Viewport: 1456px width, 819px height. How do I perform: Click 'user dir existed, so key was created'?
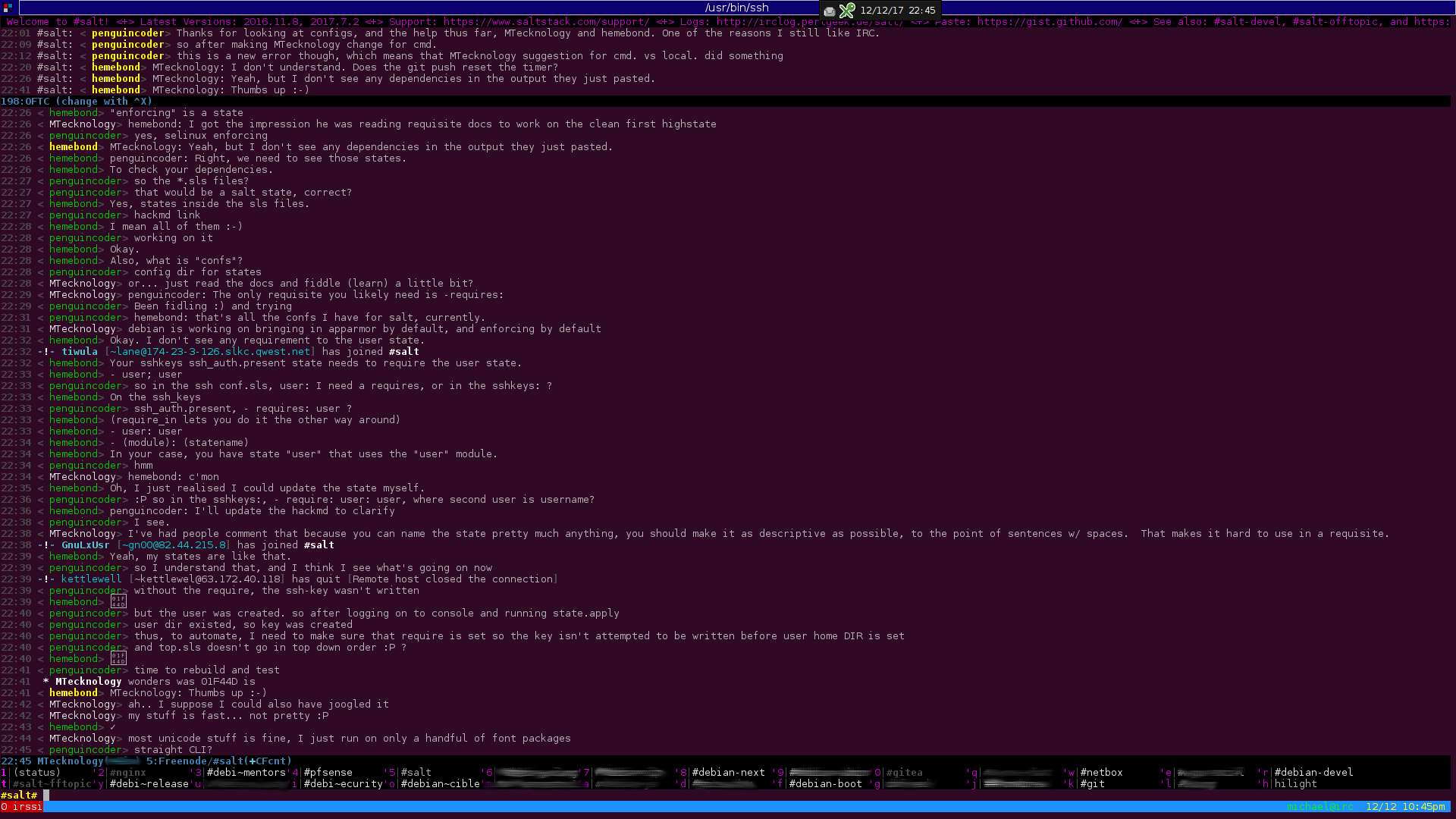[243, 625]
